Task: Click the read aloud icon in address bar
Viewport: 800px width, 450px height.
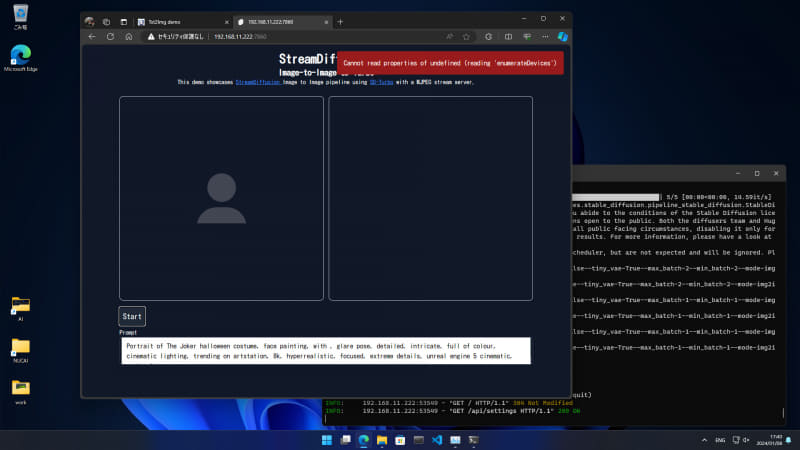Action: 449,37
